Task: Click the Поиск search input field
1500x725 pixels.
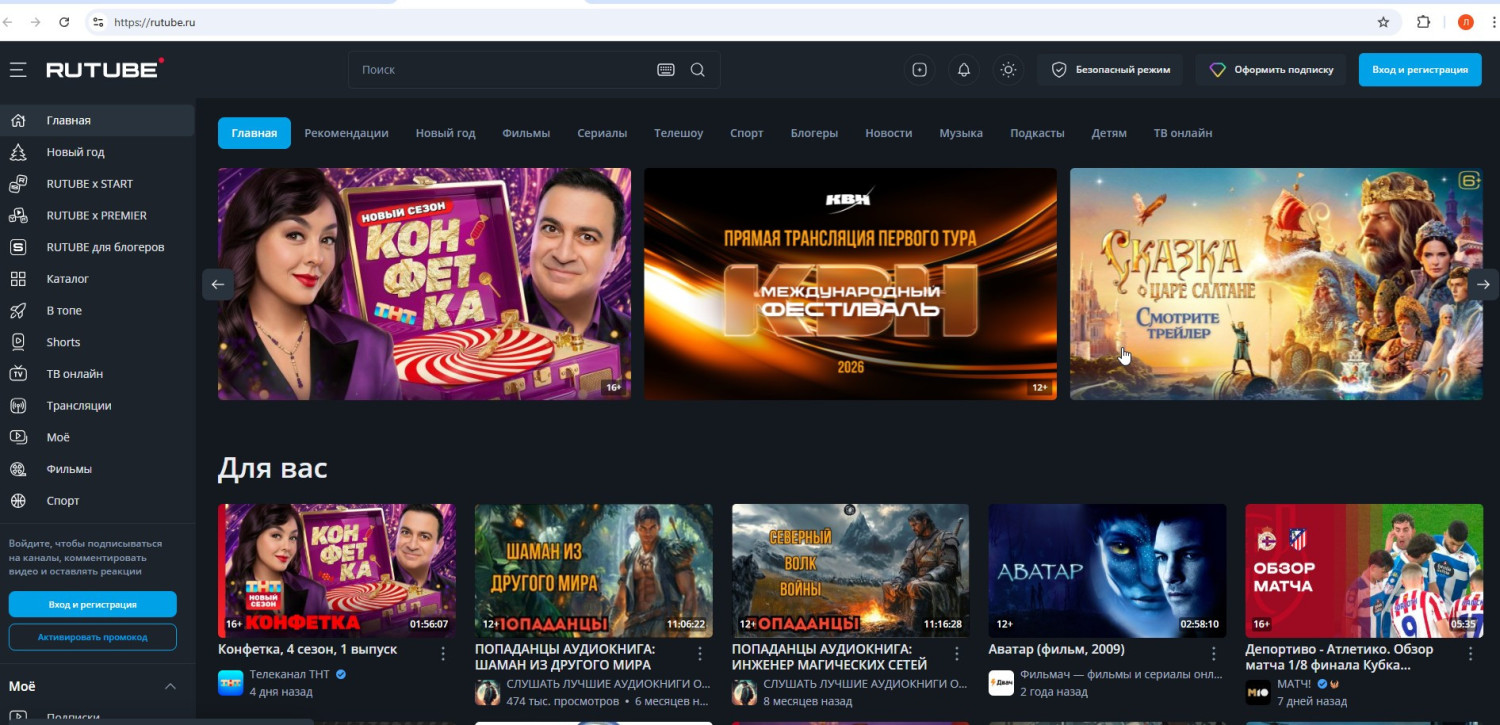Action: (x=500, y=70)
